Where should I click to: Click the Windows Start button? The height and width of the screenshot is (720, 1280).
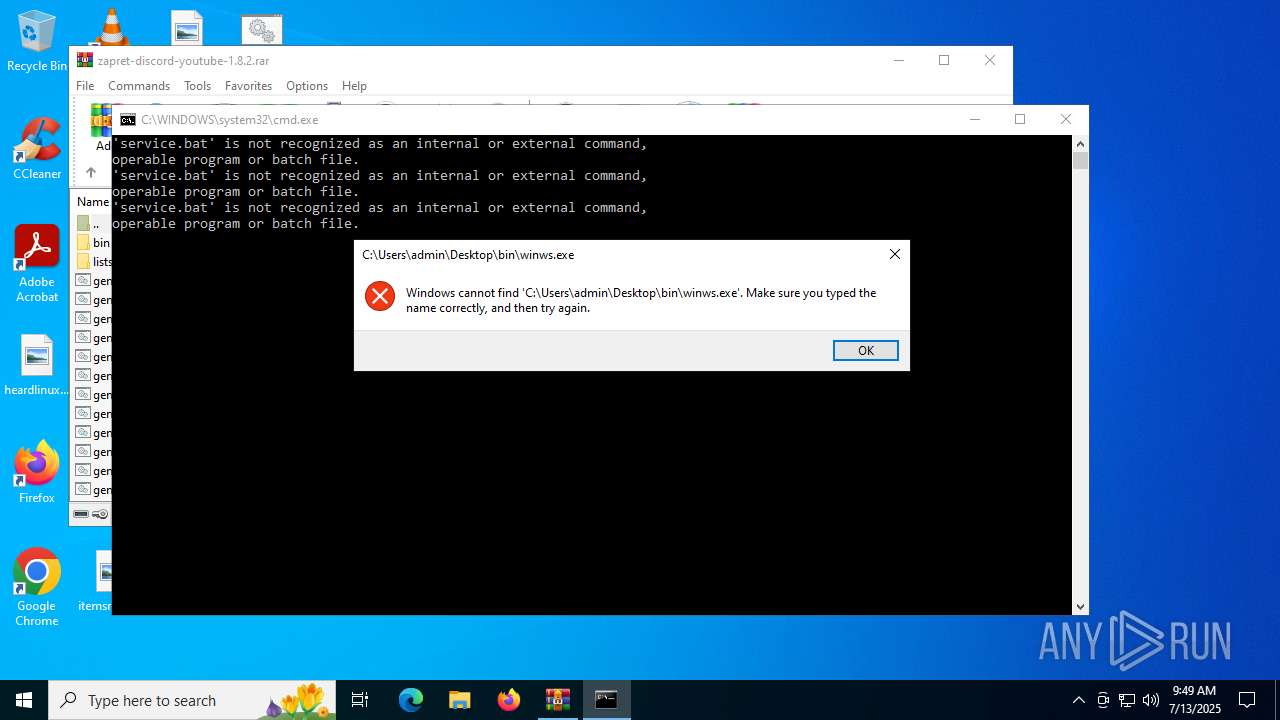point(24,700)
